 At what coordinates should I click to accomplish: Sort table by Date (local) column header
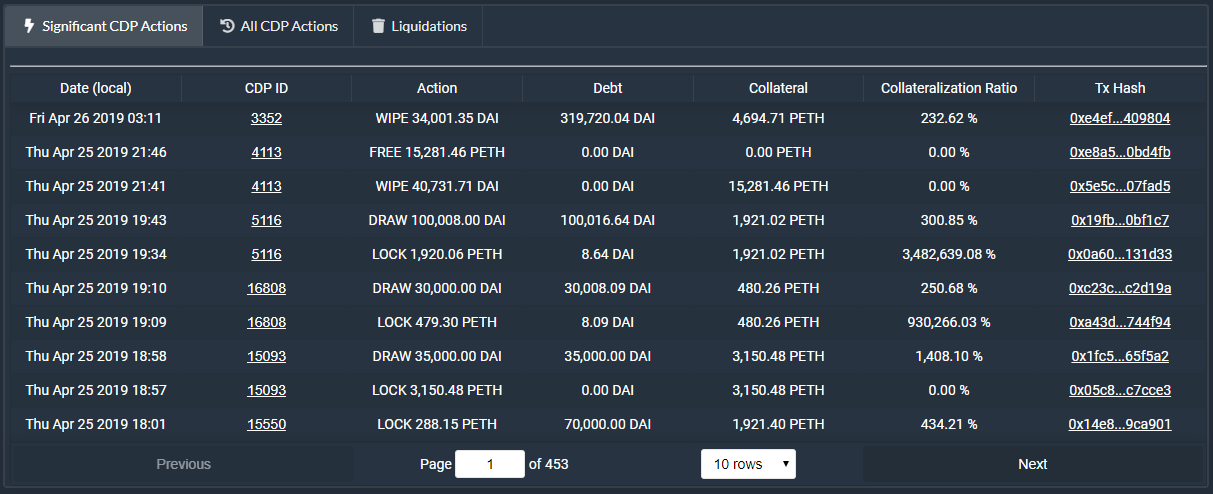pos(96,88)
